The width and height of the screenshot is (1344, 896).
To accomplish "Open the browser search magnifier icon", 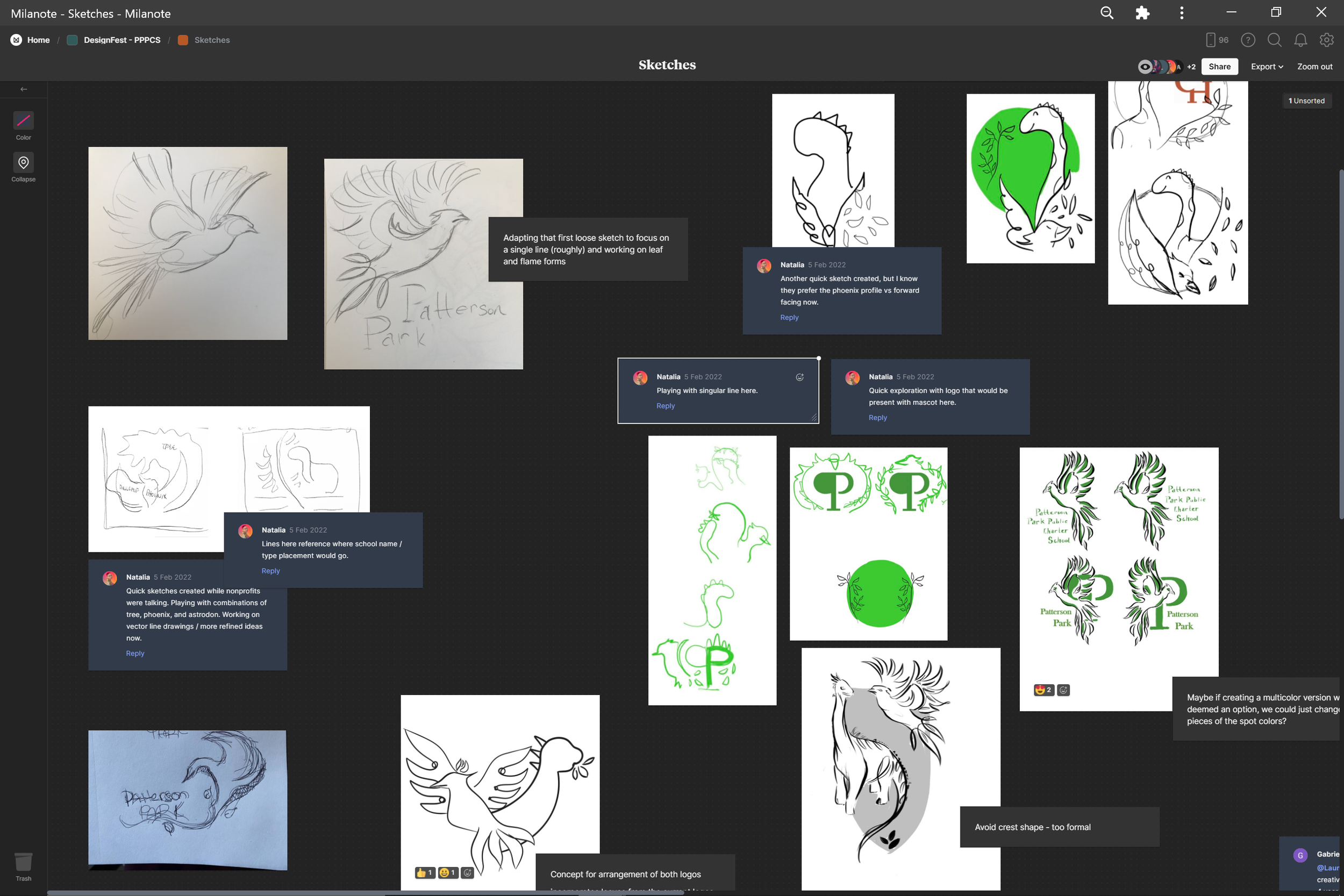I will pyautogui.click(x=1106, y=12).
